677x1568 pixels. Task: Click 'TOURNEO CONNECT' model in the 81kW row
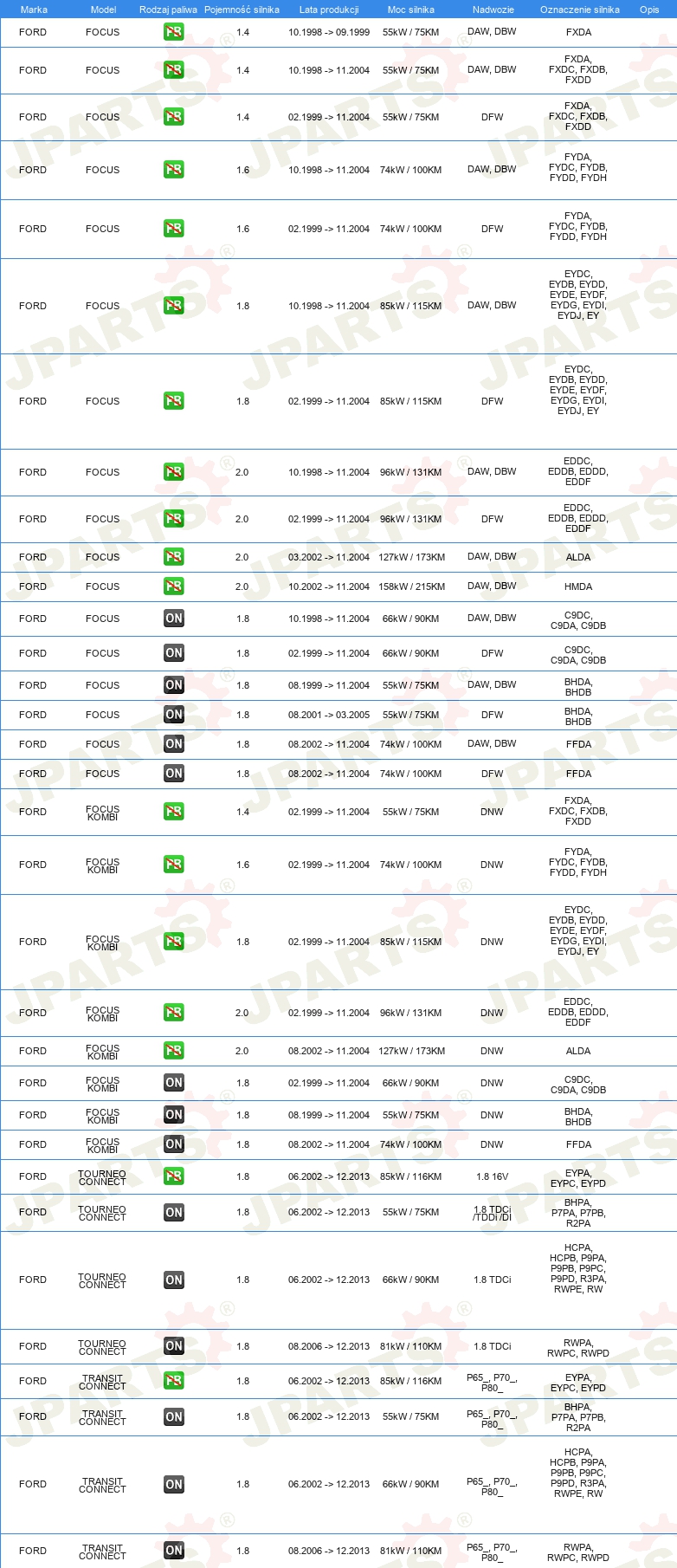click(x=102, y=1347)
